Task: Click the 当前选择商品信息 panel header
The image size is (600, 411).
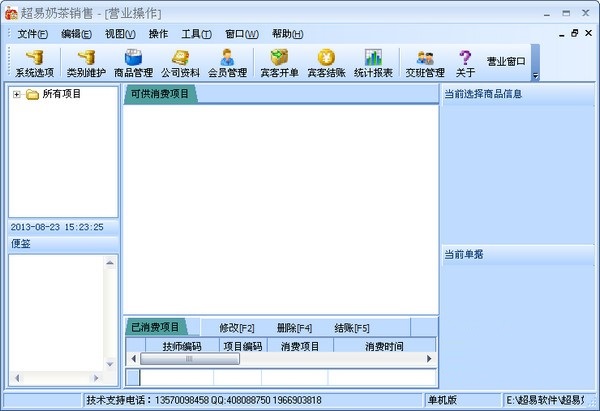Action: (518, 94)
